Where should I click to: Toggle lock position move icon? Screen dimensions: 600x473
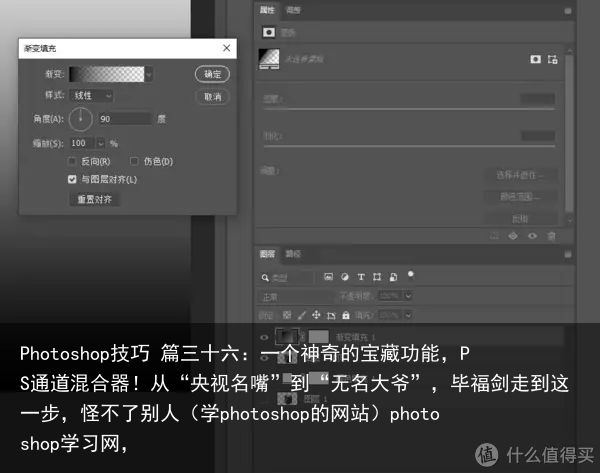tap(316, 315)
